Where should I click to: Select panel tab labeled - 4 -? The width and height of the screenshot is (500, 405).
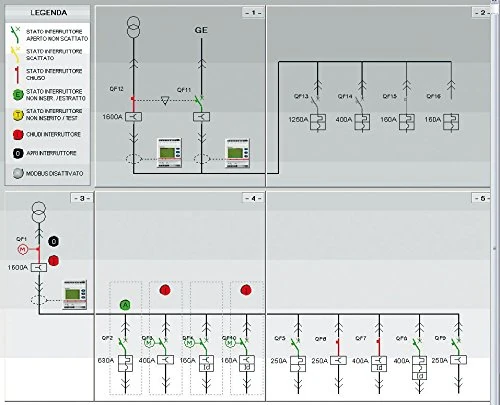(x=253, y=198)
